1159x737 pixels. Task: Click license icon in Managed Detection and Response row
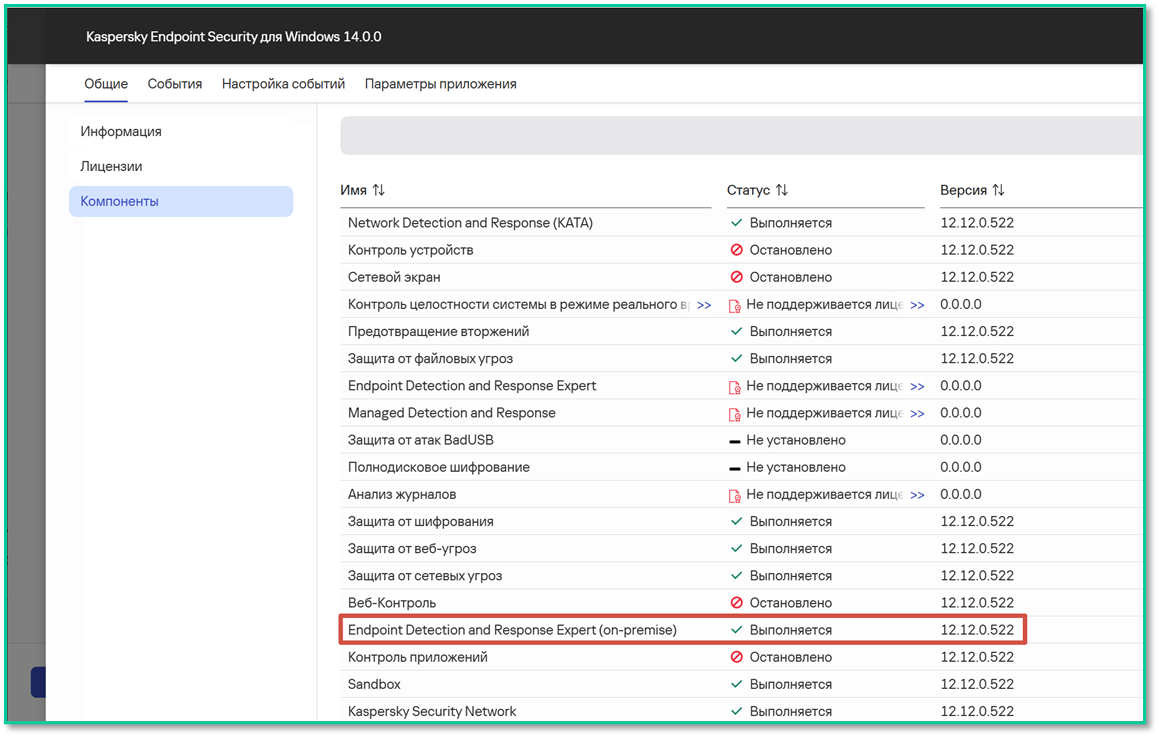(x=735, y=414)
